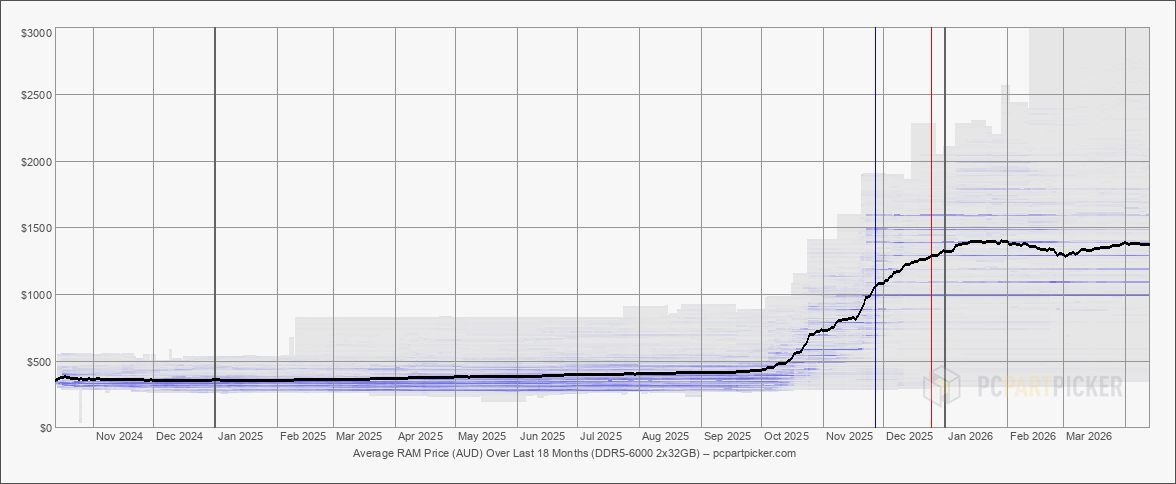1176x484 pixels.
Task: Click the $1000 y-axis label
Action: (x=36, y=294)
